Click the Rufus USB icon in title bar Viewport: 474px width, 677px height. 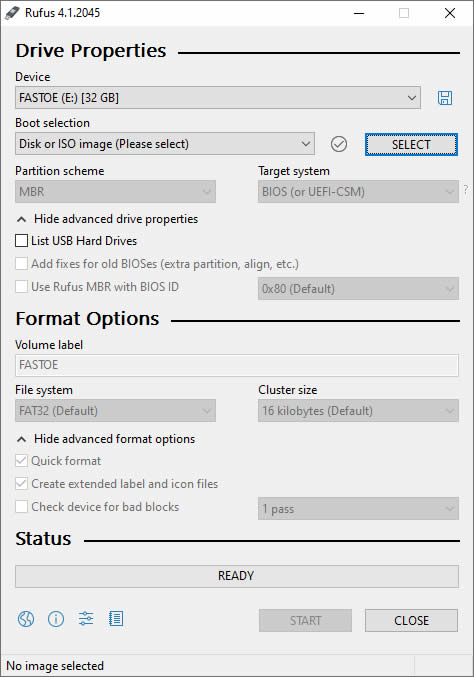(x=12, y=13)
